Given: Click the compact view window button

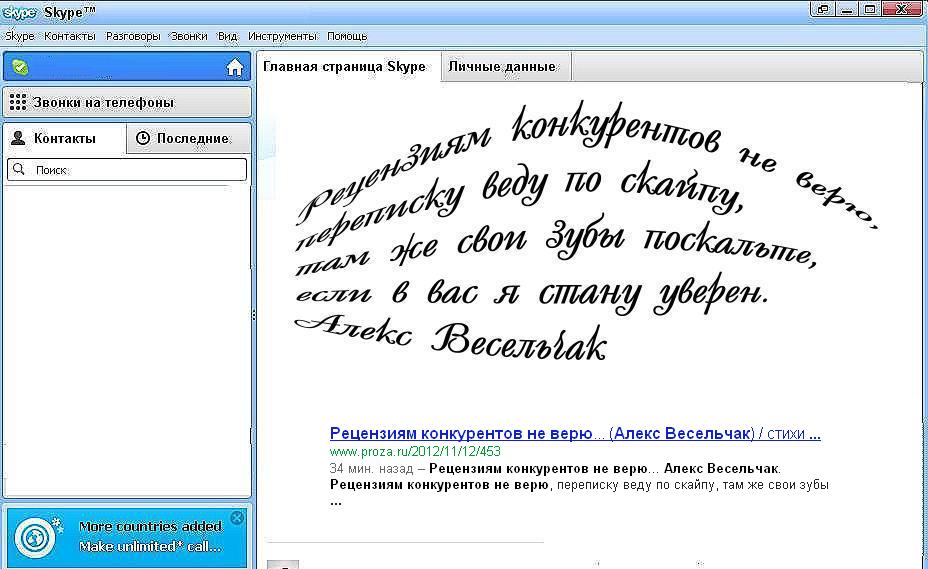Looking at the screenshot, I should (x=823, y=9).
